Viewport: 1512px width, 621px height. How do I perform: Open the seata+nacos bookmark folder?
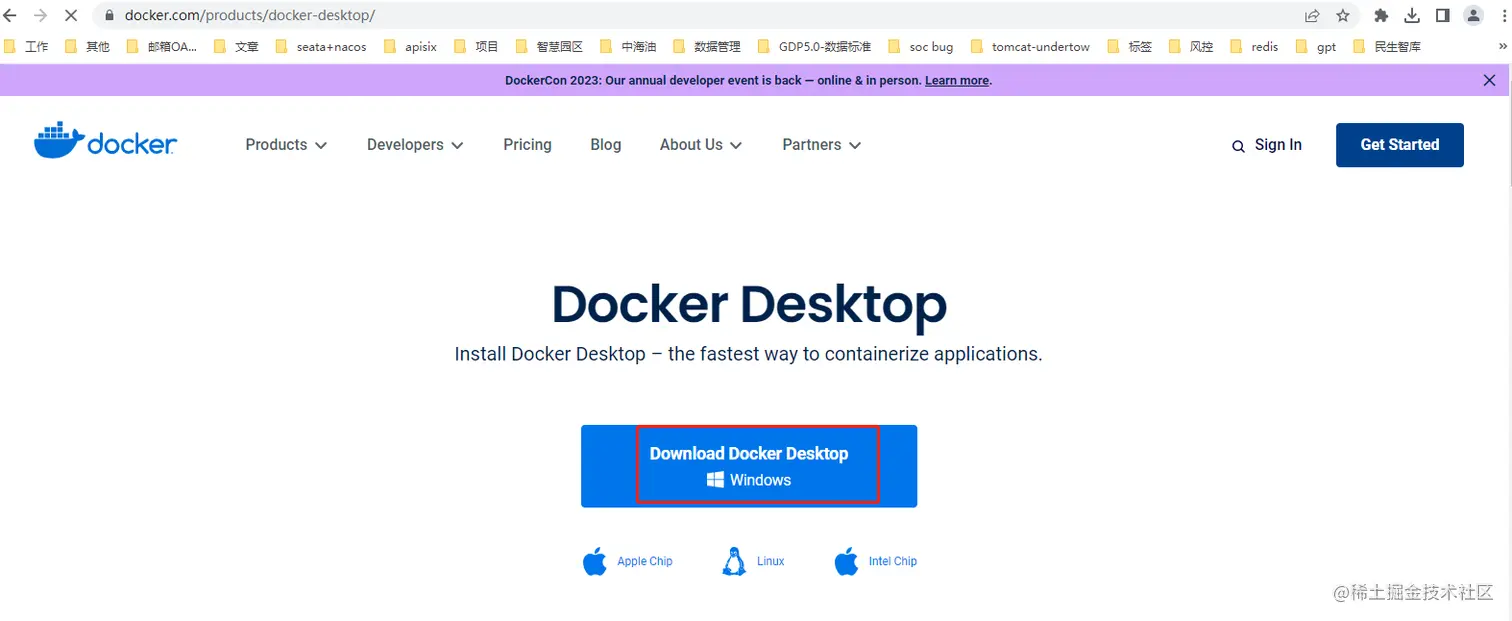coord(321,46)
